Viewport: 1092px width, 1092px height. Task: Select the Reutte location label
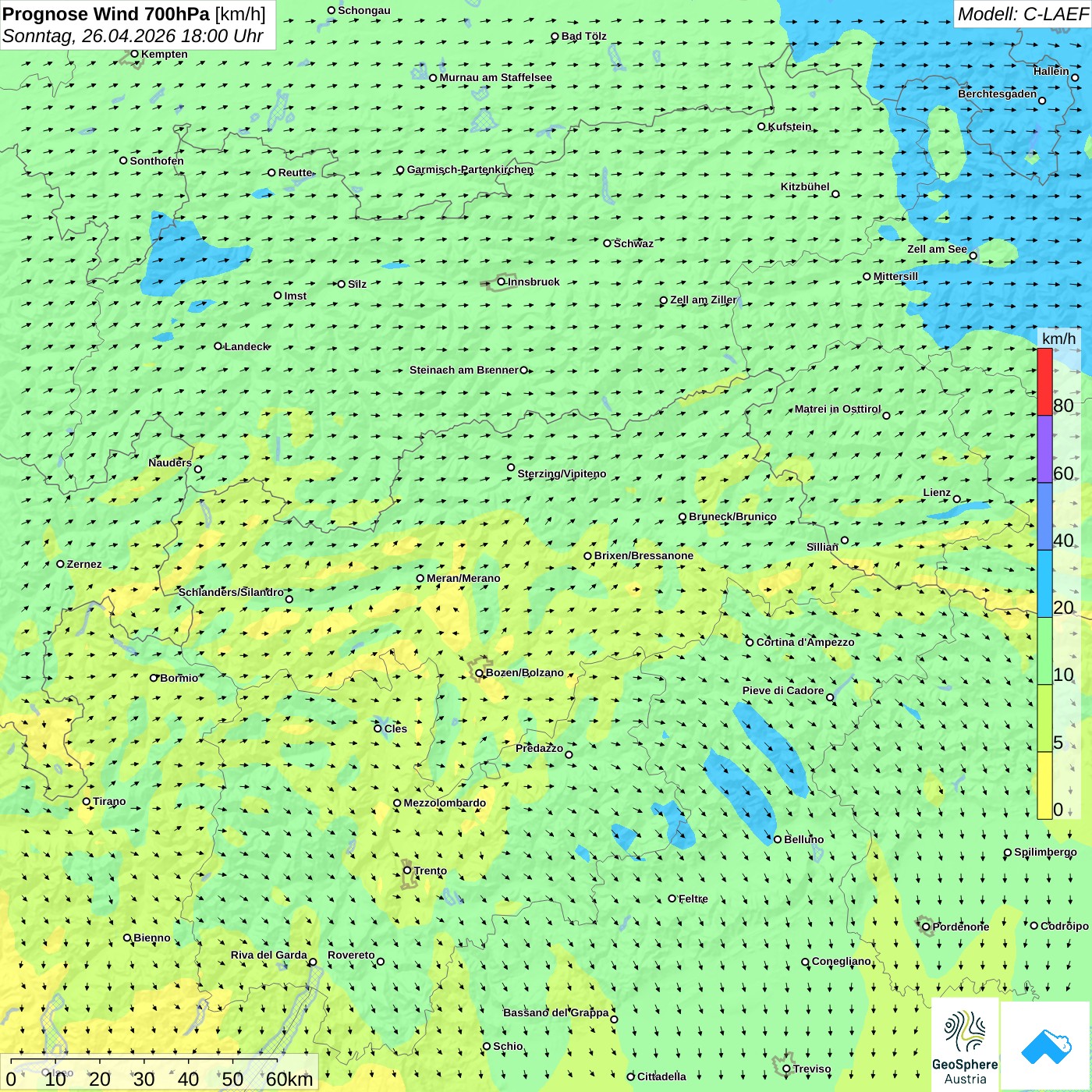pyautogui.click(x=296, y=172)
